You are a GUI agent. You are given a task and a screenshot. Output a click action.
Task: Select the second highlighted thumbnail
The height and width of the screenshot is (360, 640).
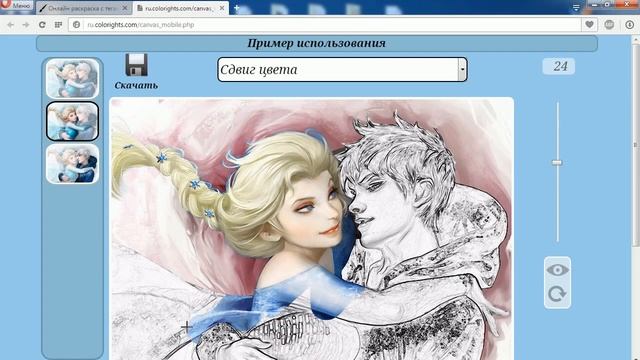pyautogui.click(x=73, y=121)
